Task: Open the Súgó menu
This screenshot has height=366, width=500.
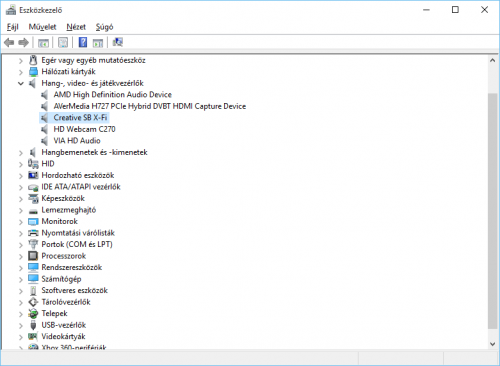Action: pyautogui.click(x=104, y=27)
